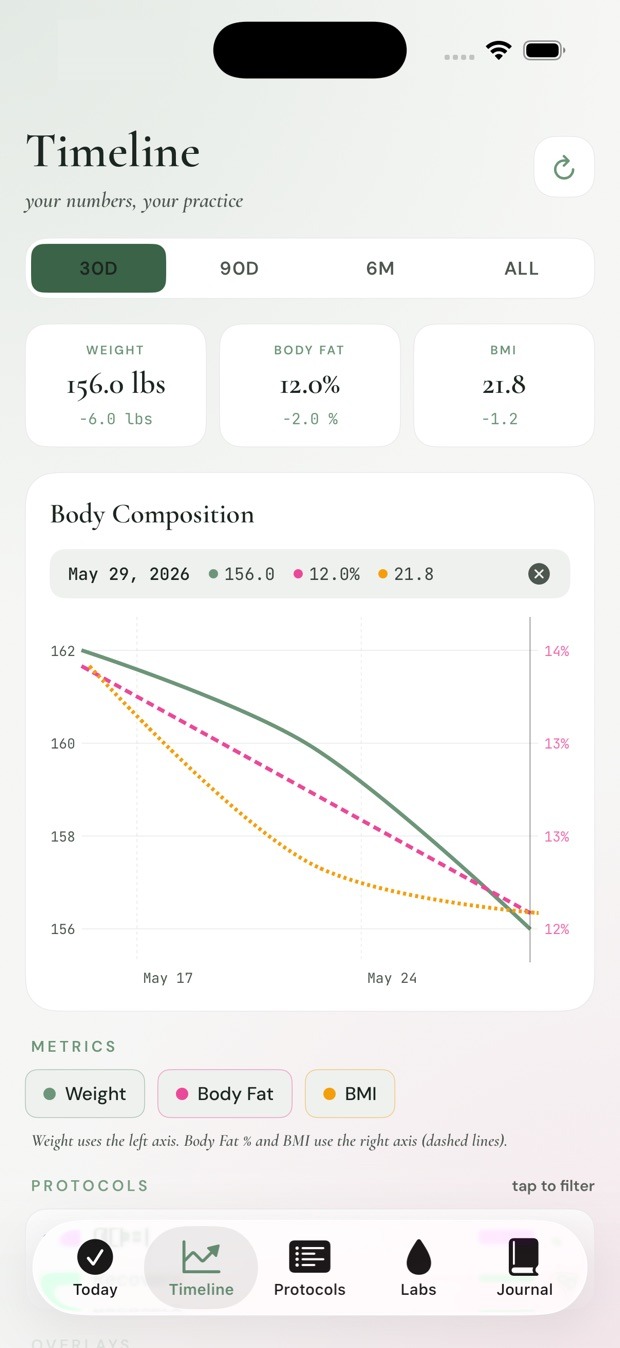This screenshot has height=1348, width=620.
Task: Open Journal book icon
Action: pyautogui.click(x=524, y=1256)
